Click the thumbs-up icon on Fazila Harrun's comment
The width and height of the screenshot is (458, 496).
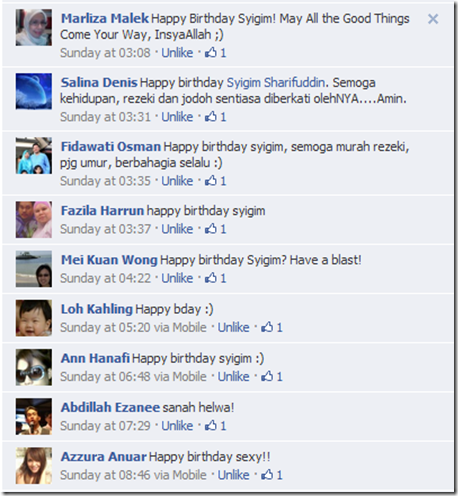click(x=211, y=228)
